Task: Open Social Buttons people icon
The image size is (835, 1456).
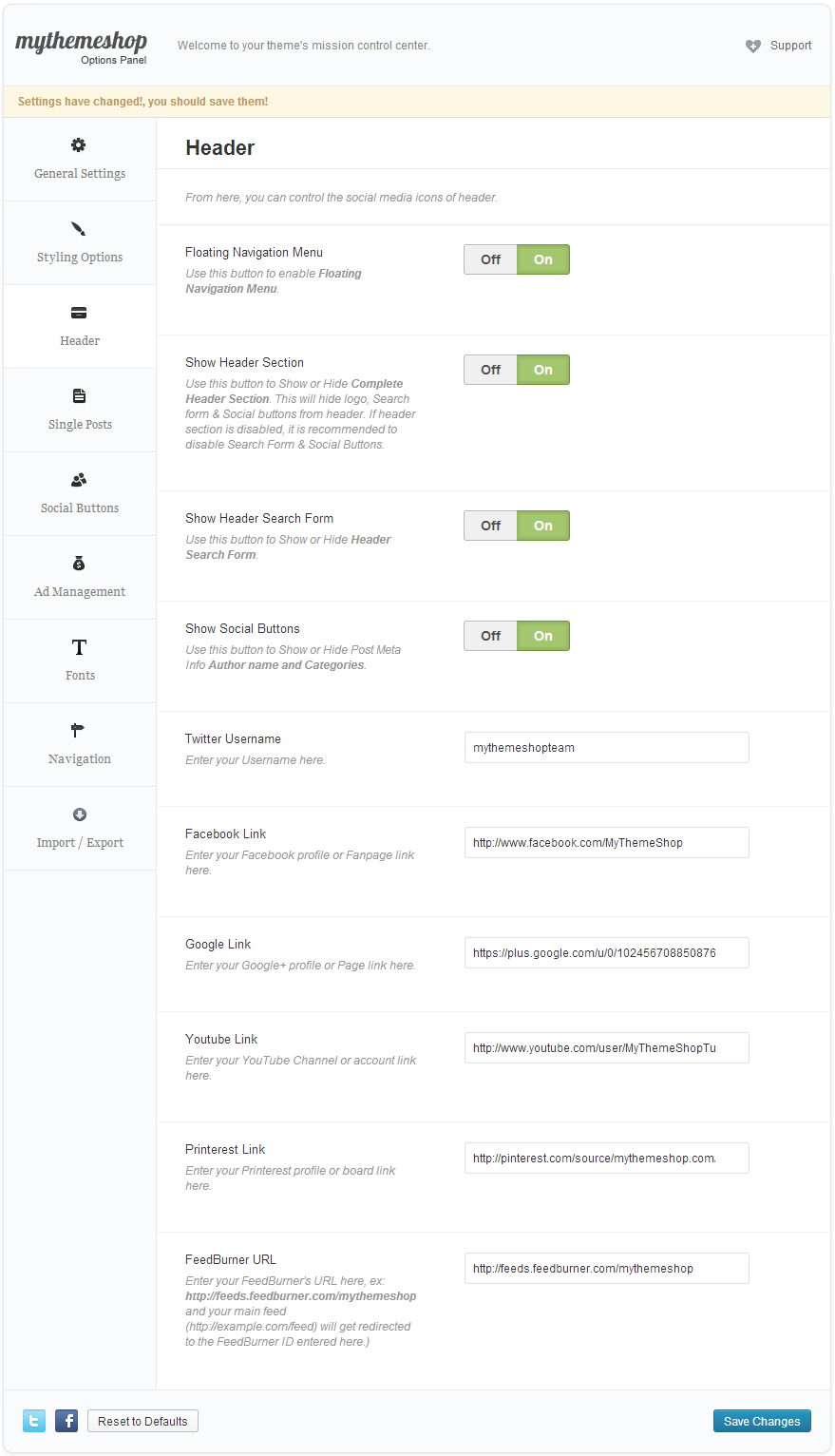Action: point(79,480)
